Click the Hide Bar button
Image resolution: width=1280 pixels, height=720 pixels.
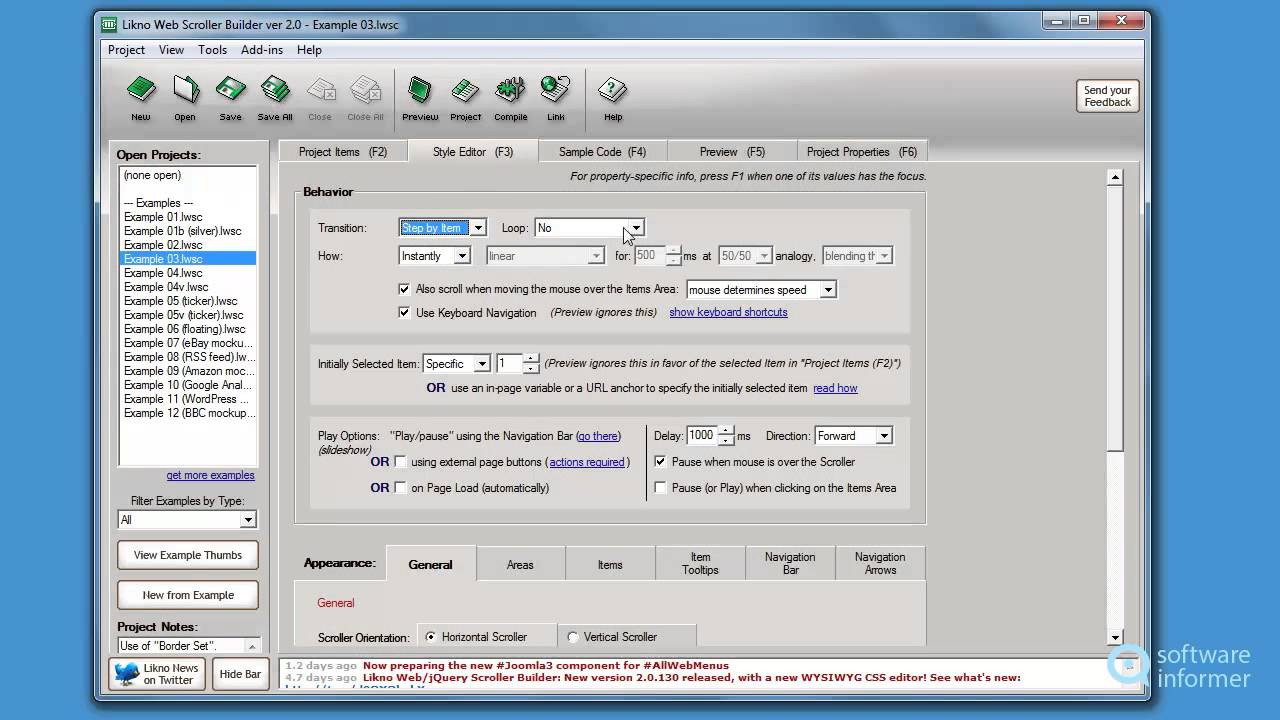pyautogui.click(x=240, y=674)
